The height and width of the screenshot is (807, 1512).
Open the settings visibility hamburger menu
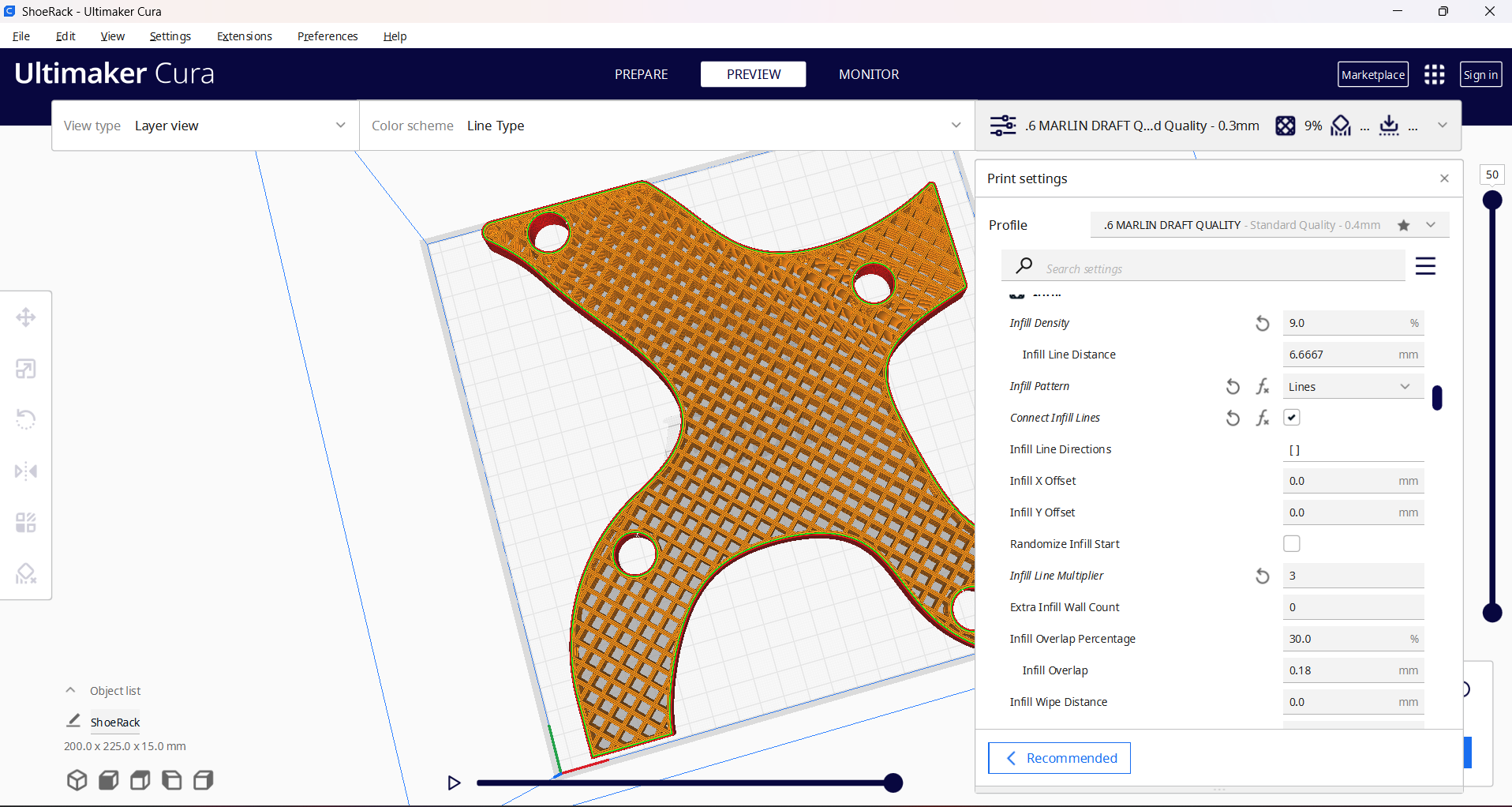tap(1424, 266)
